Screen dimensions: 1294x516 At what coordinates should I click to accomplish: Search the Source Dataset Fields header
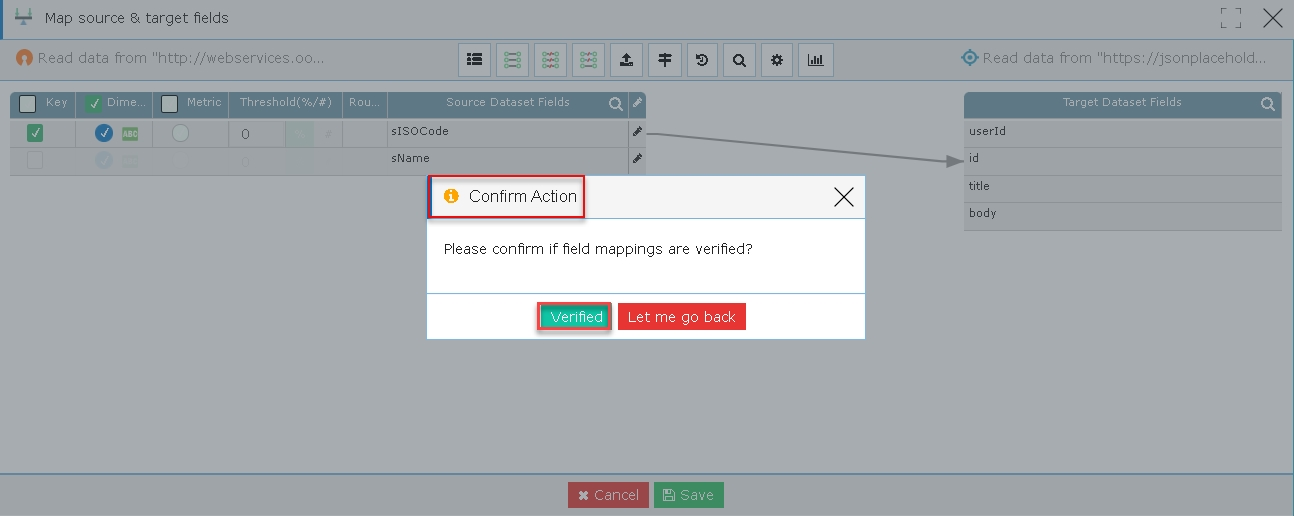click(x=616, y=104)
